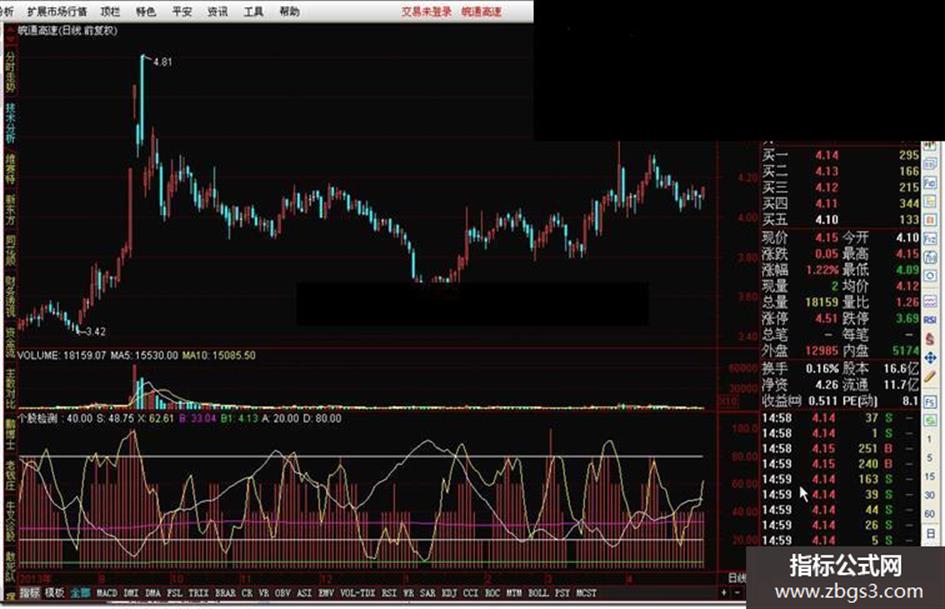Select the highlighted 全部 indicator tab
This screenshot has width=945, height=609.
pyautogui.click(x=81, y=593)
